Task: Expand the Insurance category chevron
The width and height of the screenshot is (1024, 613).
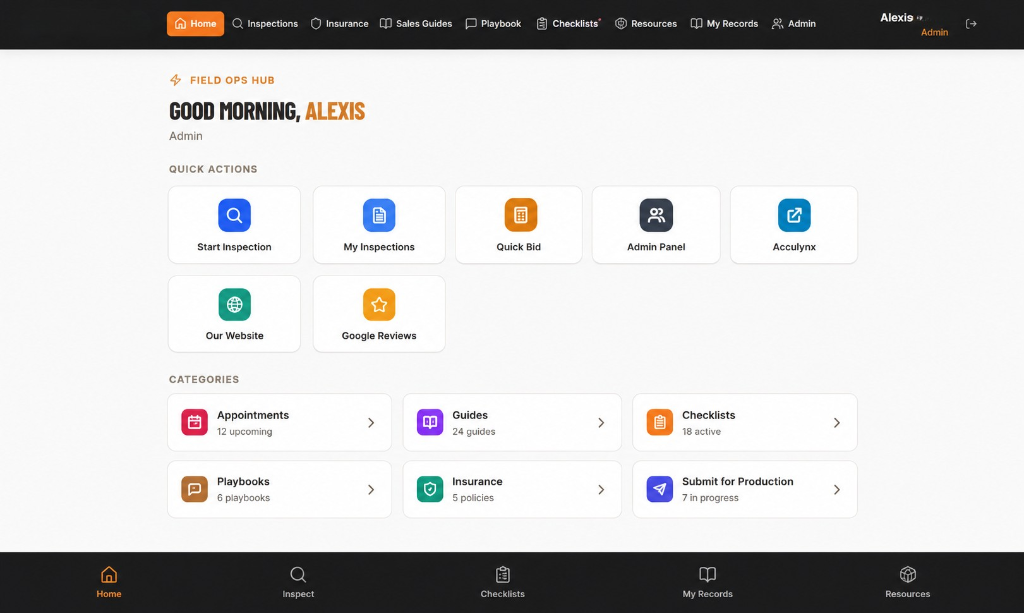Action: (x=601, y=490)
